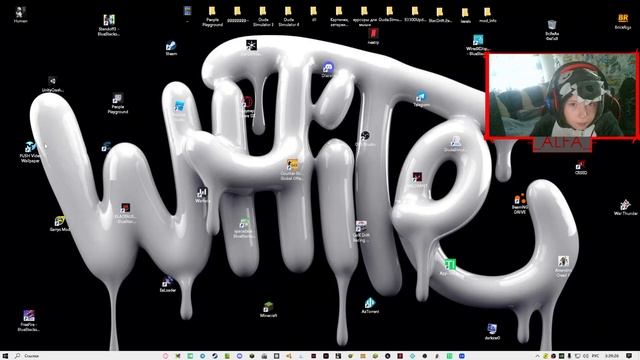Screen dimensions: 640x360
Task: Open the Dude Simulator 2 folder
Action: (263, 16)
